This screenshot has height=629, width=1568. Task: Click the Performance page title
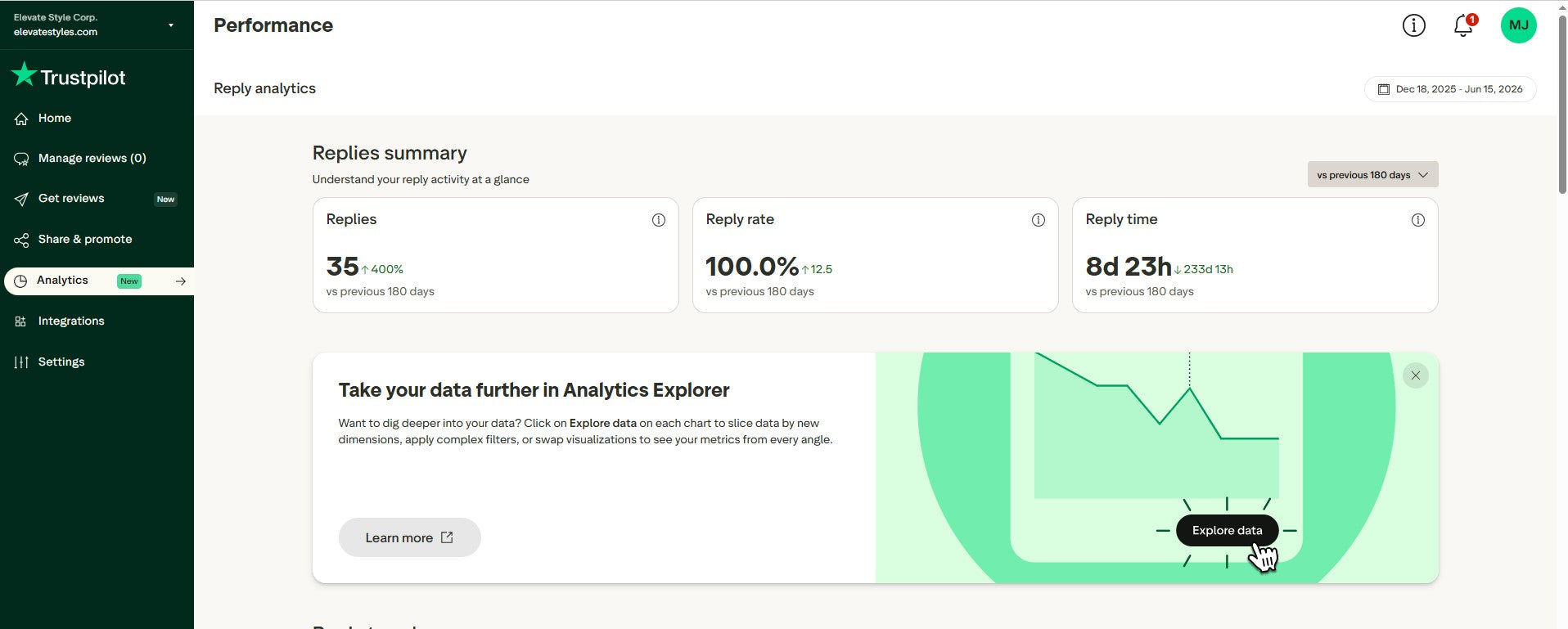coord(273,25)
